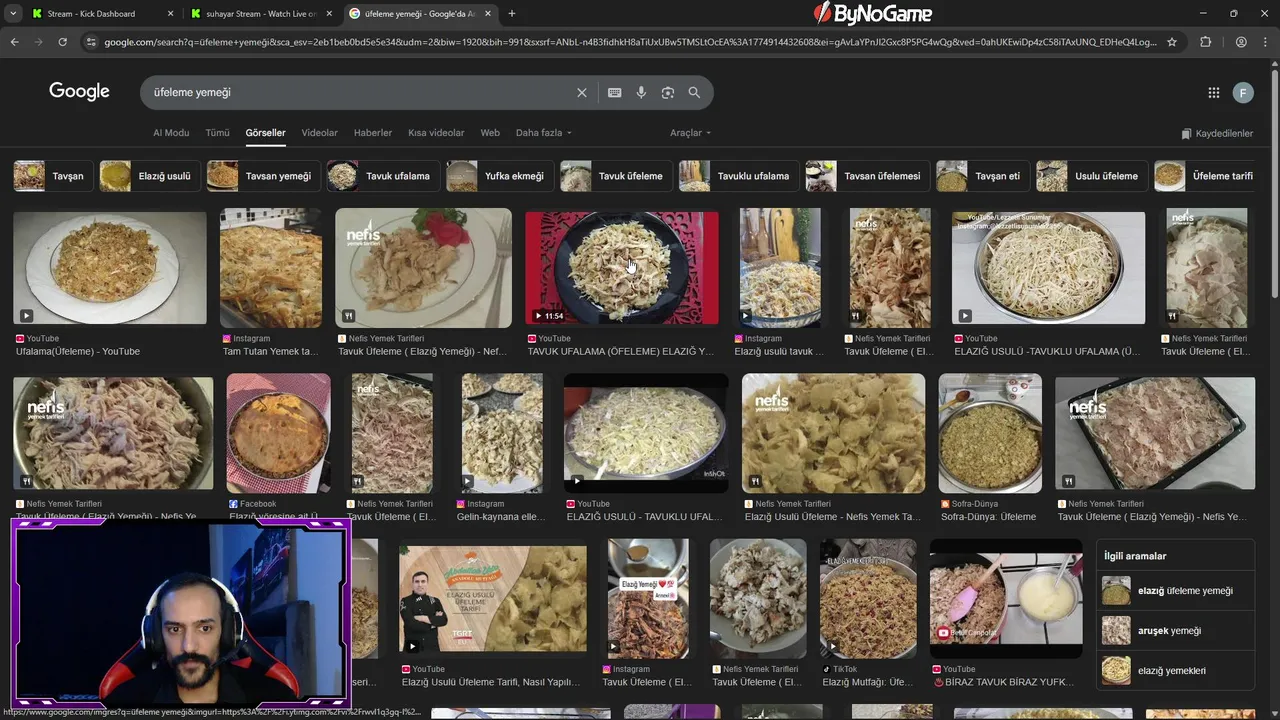Select the Tavuk üfeleme filter chip
Image resolution: width=1280 pixels, height=720 pixels.
click(616, 176)
